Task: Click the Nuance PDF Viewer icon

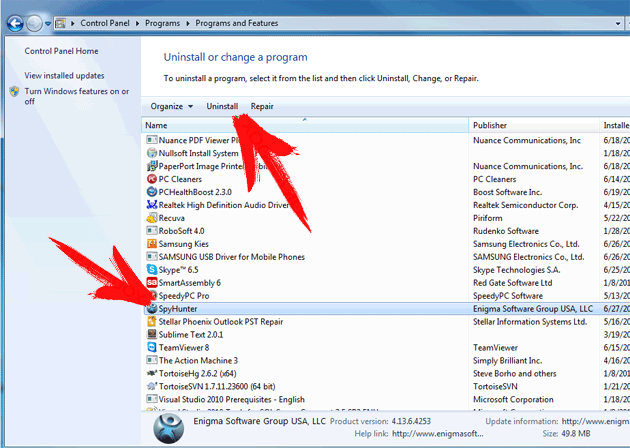Action: (151, 140)
